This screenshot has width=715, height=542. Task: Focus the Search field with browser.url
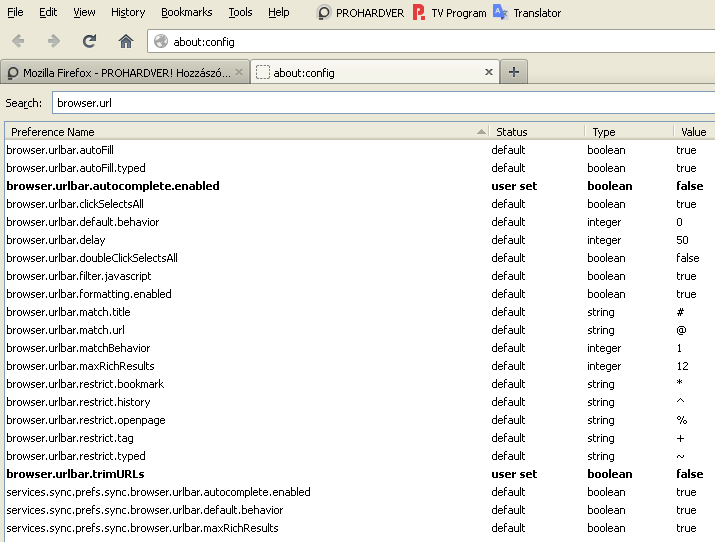[383, 103]
